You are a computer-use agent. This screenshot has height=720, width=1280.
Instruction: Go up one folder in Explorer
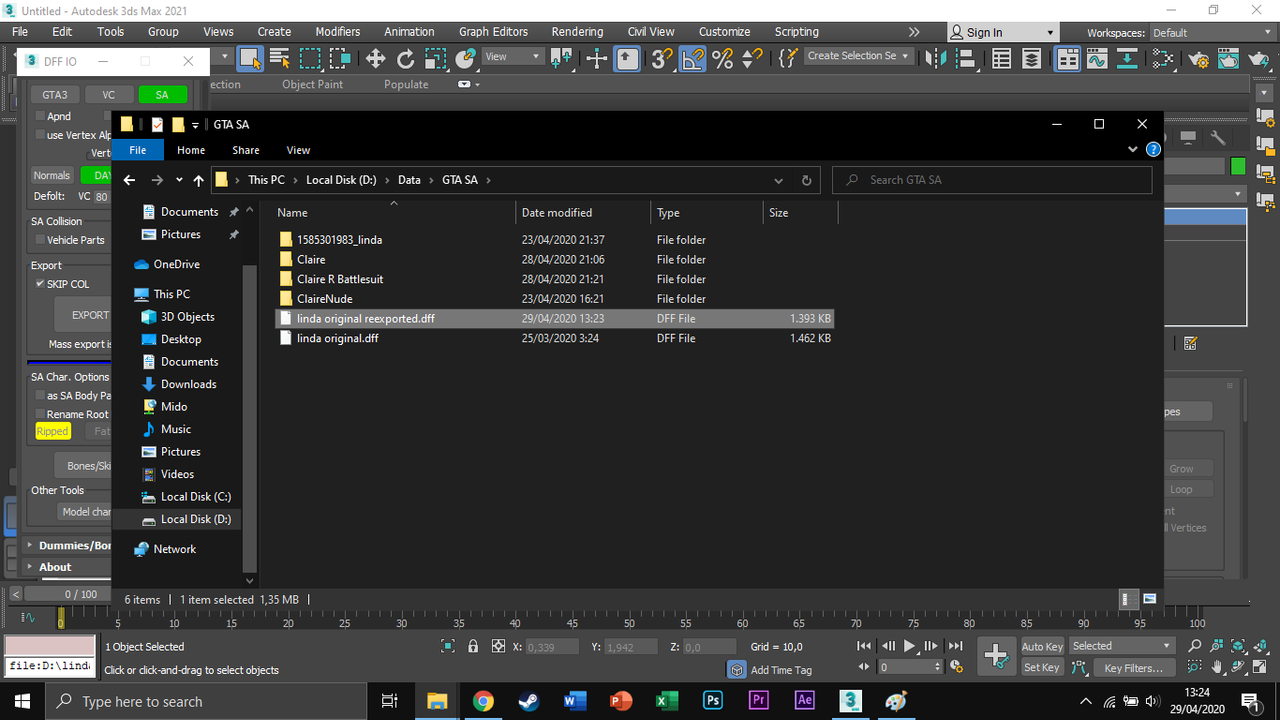[198, 180]
